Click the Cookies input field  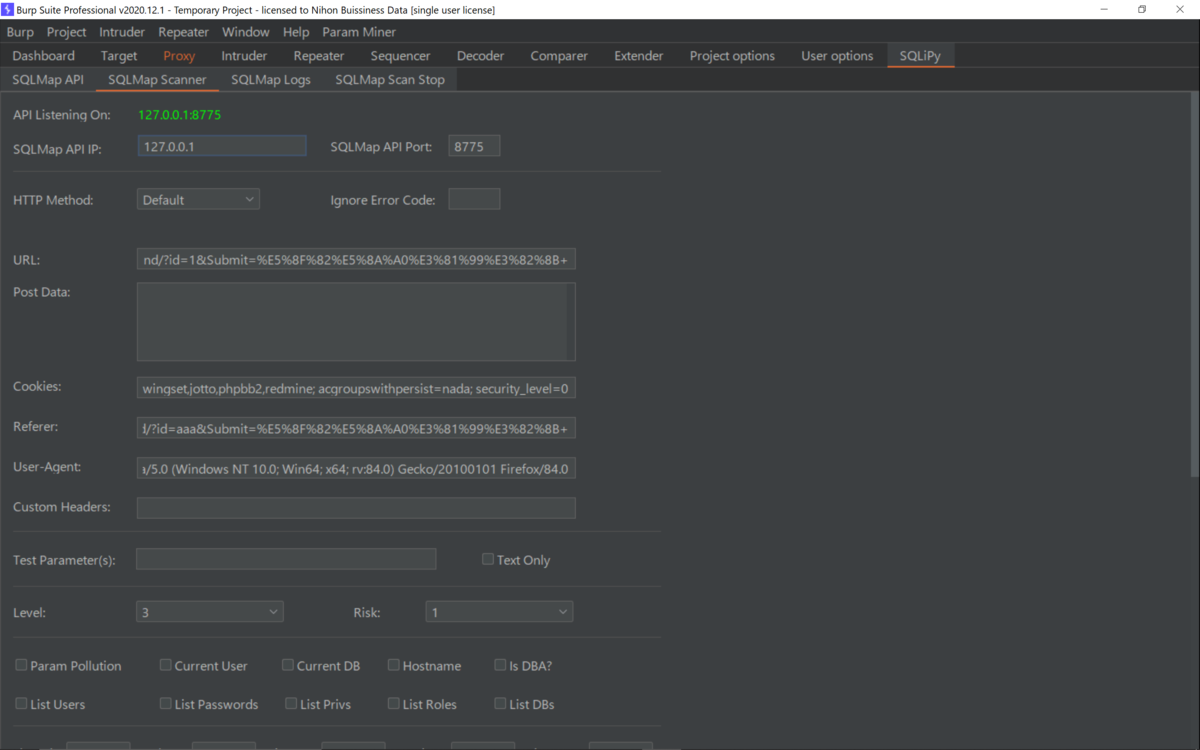[x=356, y=388]
